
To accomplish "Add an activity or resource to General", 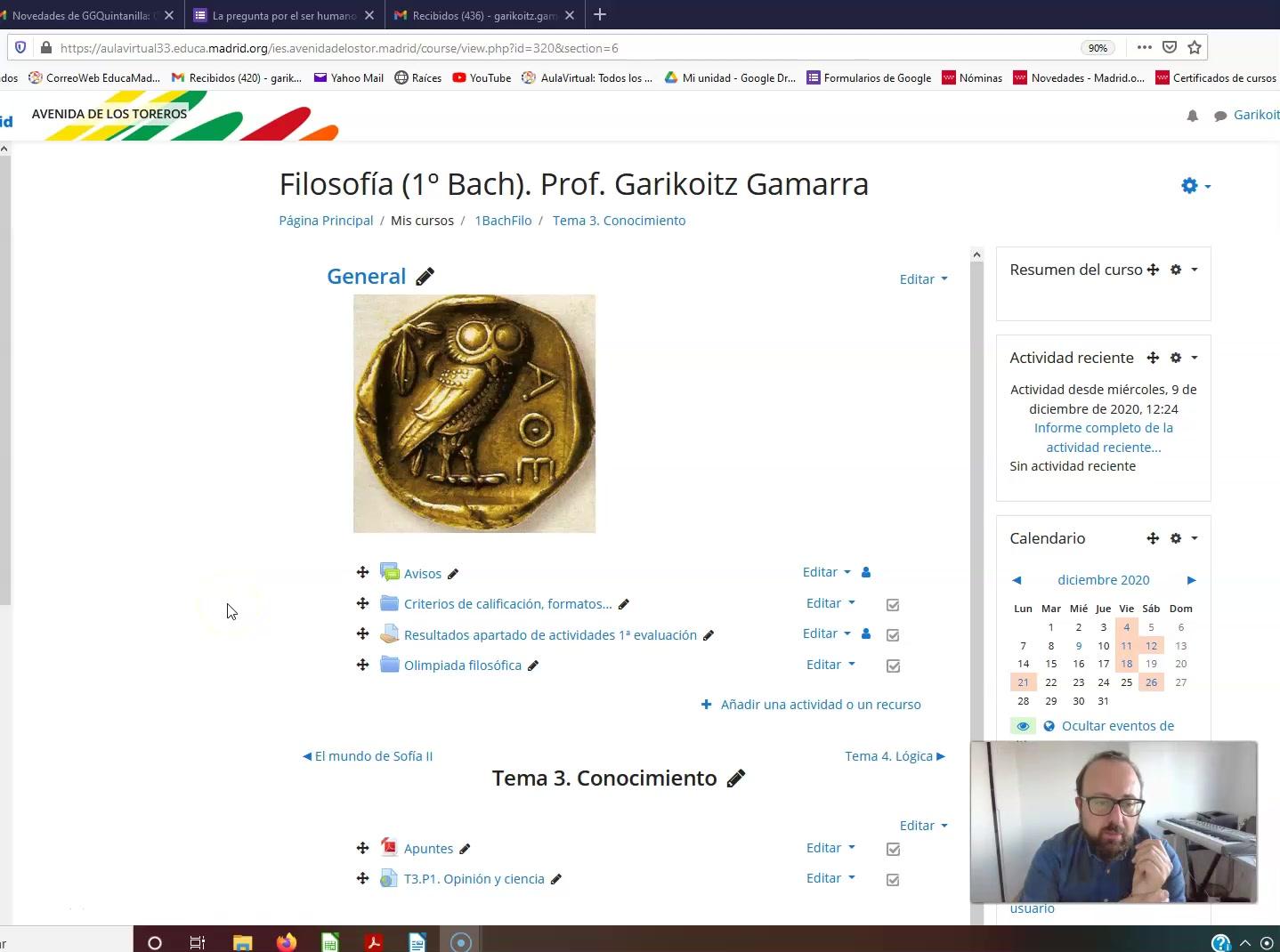I will tap(811, 705).
